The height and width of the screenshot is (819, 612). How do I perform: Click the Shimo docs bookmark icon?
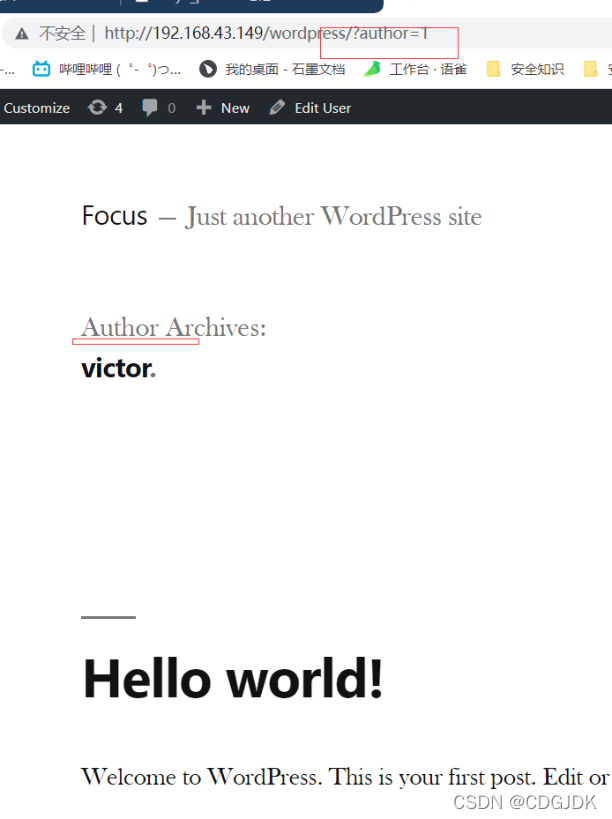pos(208,69)
